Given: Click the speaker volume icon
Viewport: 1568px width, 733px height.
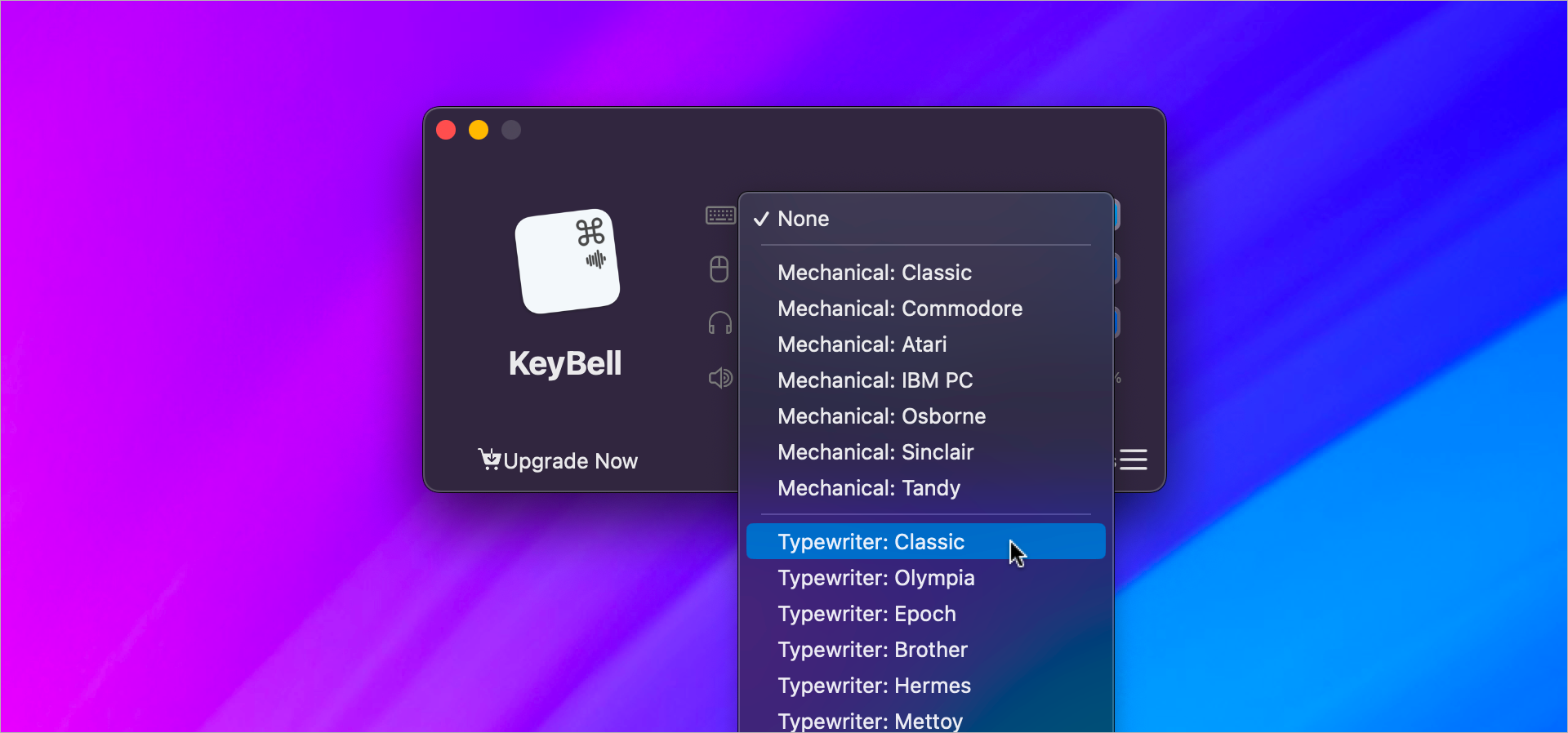Looking at the screenshot, I should pos(720,378).
